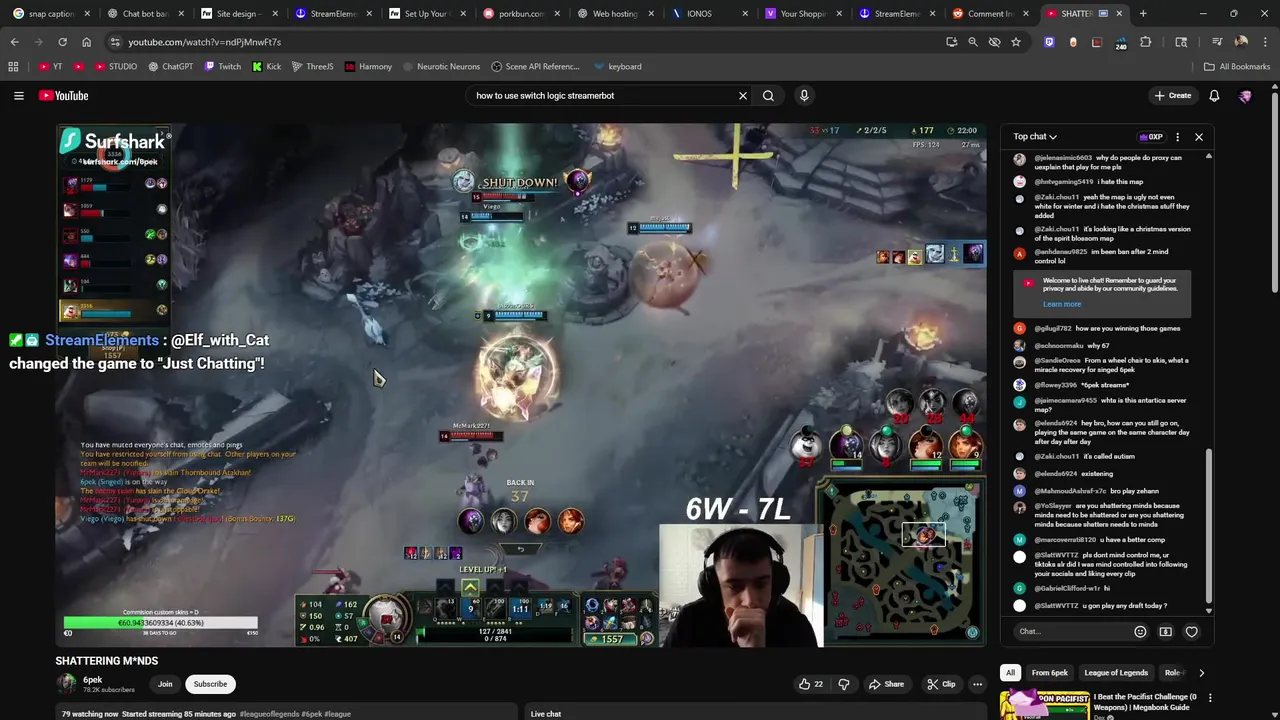This screenshot has width=1280, height=720.
Task: Open the Neurotic Neurons bookmark
Action: [x=442, y=66]
